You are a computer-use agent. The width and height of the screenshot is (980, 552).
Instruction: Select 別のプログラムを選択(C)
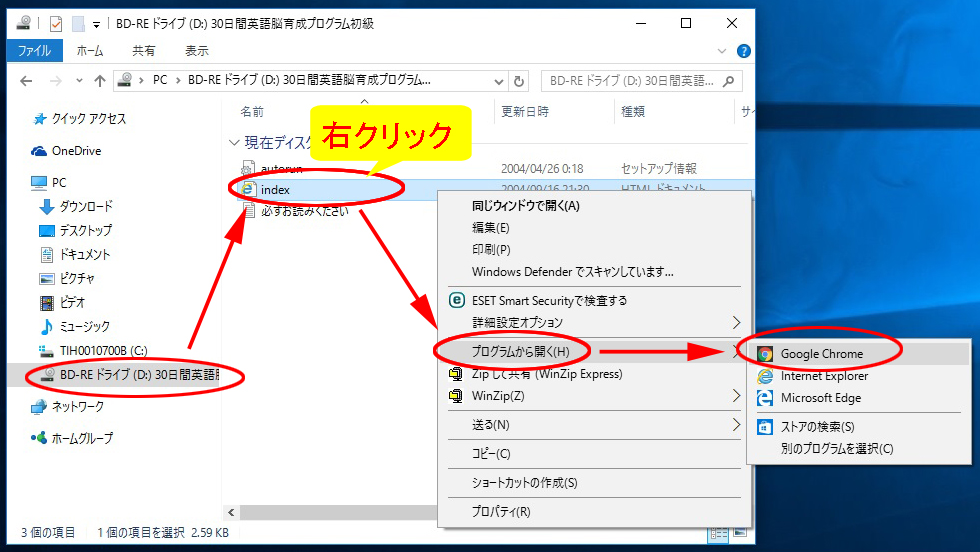(x=858, y=448)
